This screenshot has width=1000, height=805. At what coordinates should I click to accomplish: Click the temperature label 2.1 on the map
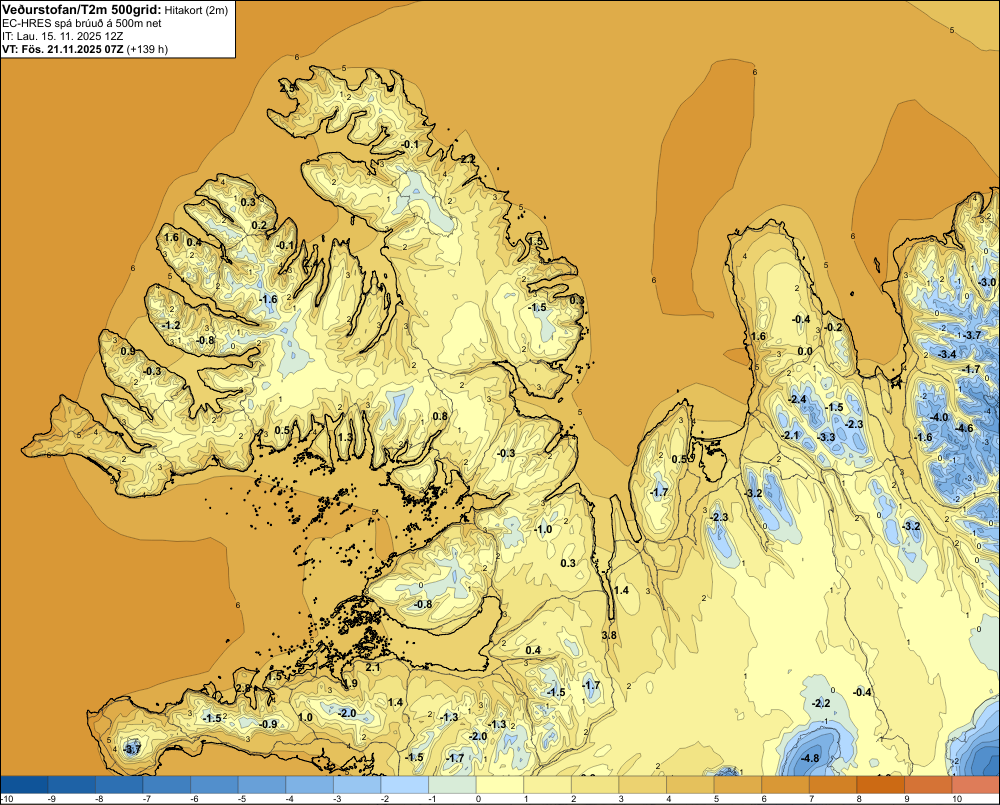373,668
